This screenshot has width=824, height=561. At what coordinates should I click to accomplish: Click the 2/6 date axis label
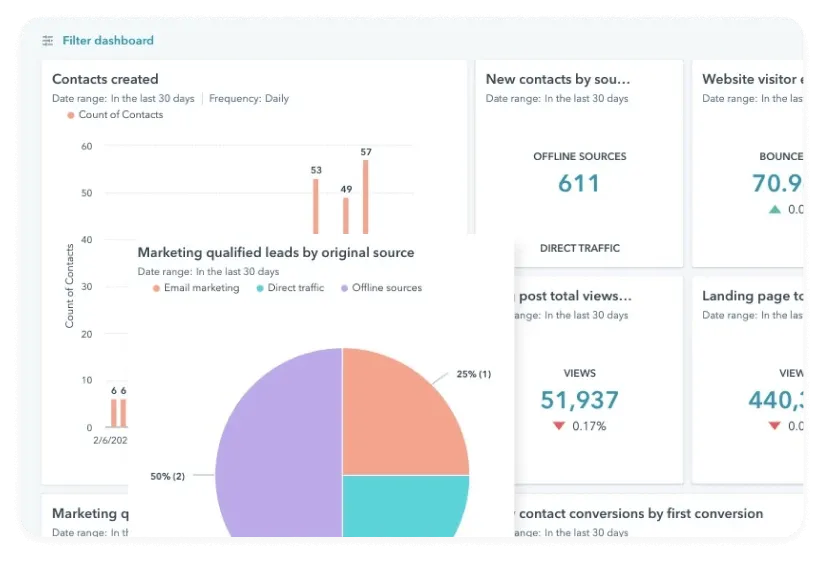point(110,441)
